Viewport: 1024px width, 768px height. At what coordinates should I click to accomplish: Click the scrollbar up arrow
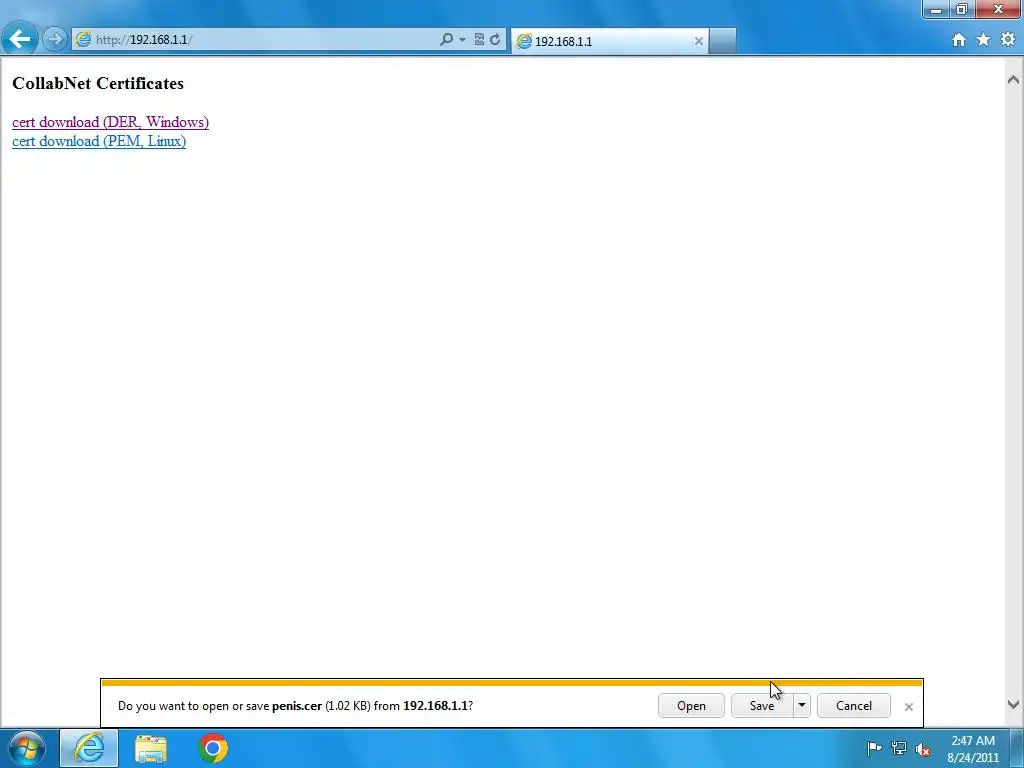[1014, 80]
